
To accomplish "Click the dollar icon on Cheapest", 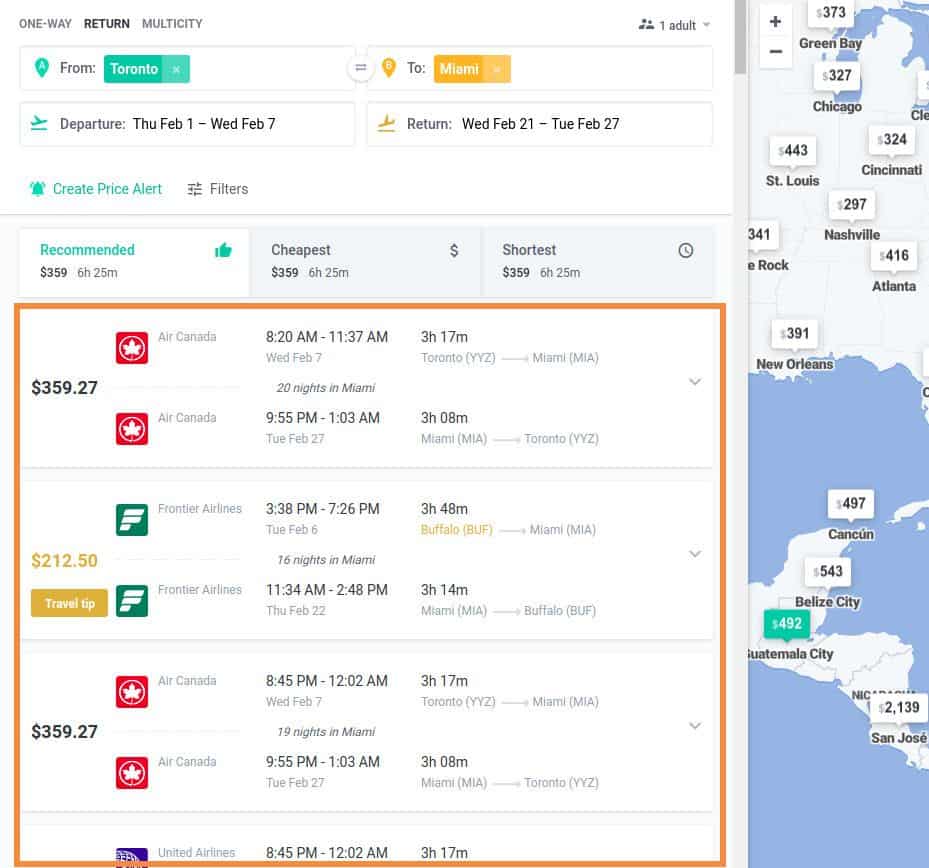I will tap(454, 251).
